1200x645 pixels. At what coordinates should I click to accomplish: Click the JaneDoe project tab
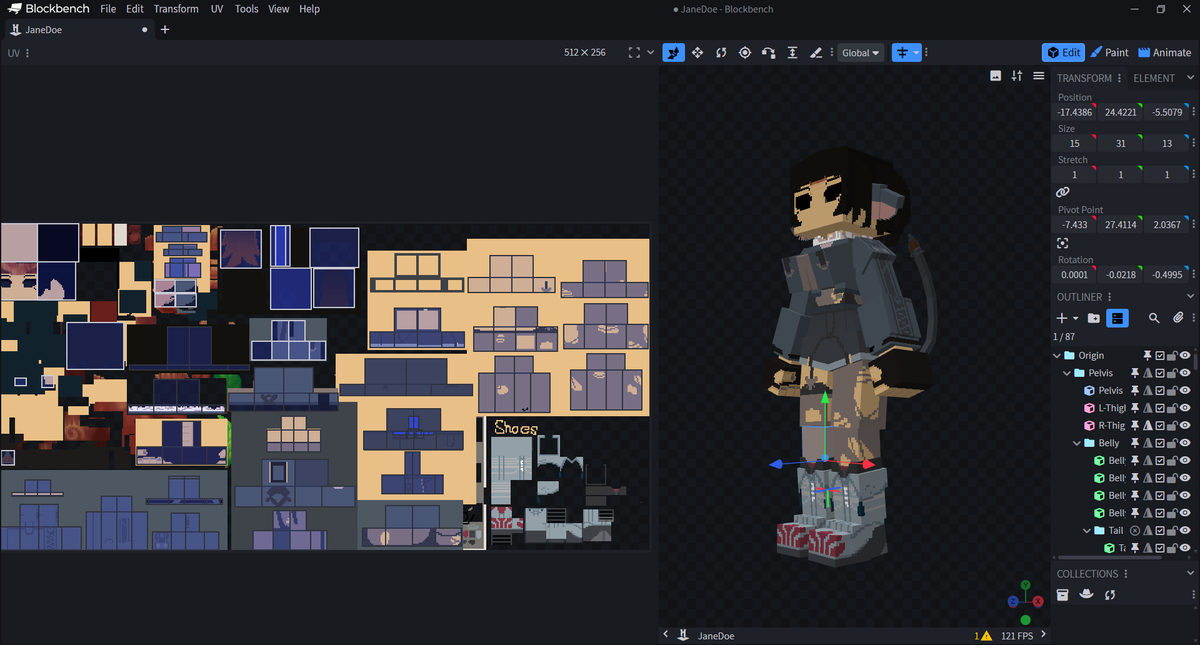tap(78, 29)
